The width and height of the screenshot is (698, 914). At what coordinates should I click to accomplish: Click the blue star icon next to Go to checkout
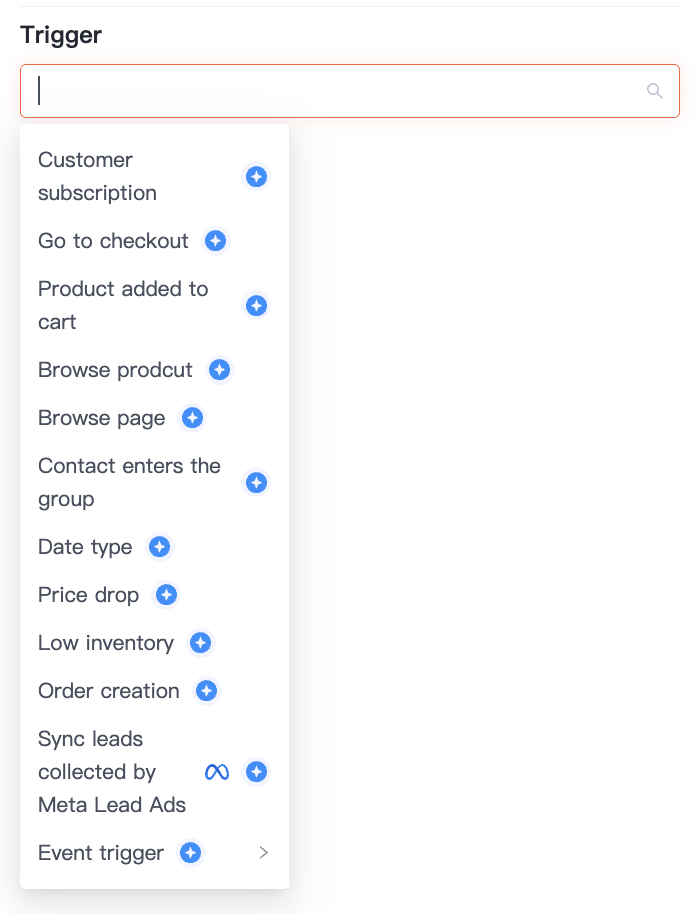[215, 241]
